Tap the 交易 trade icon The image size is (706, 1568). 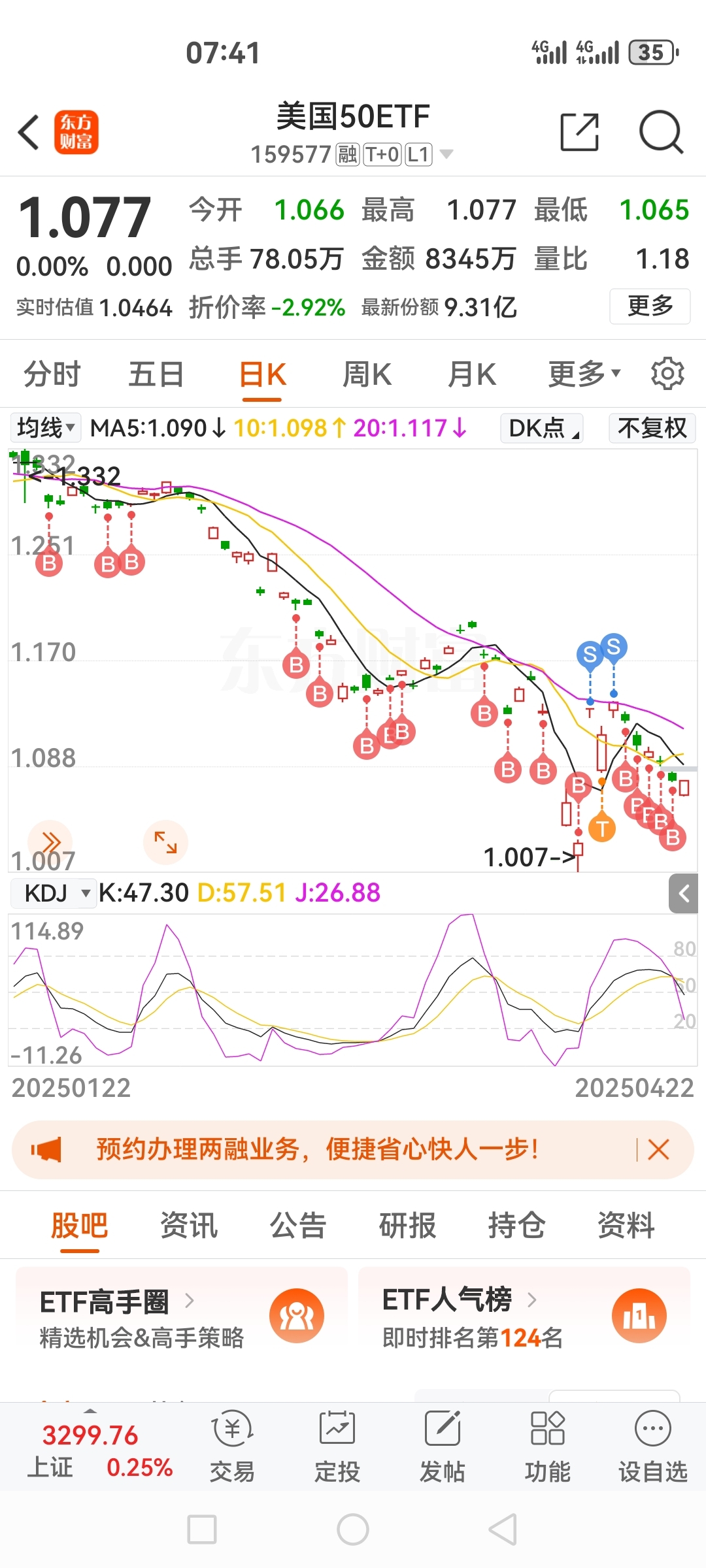point(232,1428)
